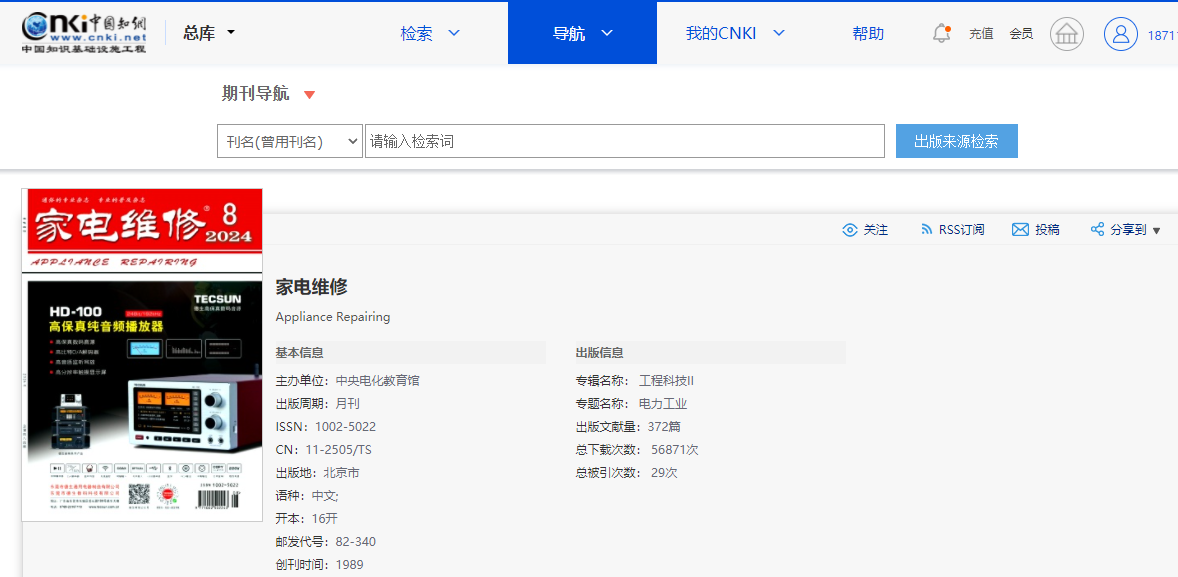Open the 期刊导航 red triangle dropdown
This screenshot has width=1178, height=577.
tap(310, 95)
